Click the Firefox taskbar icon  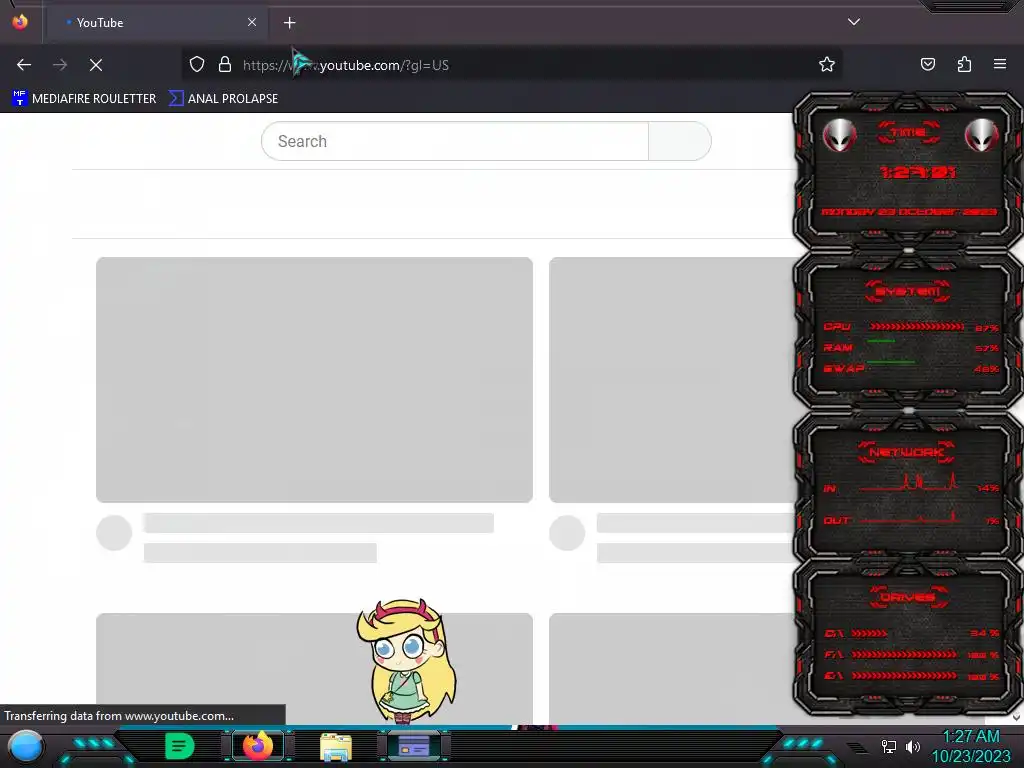[258, 746]
